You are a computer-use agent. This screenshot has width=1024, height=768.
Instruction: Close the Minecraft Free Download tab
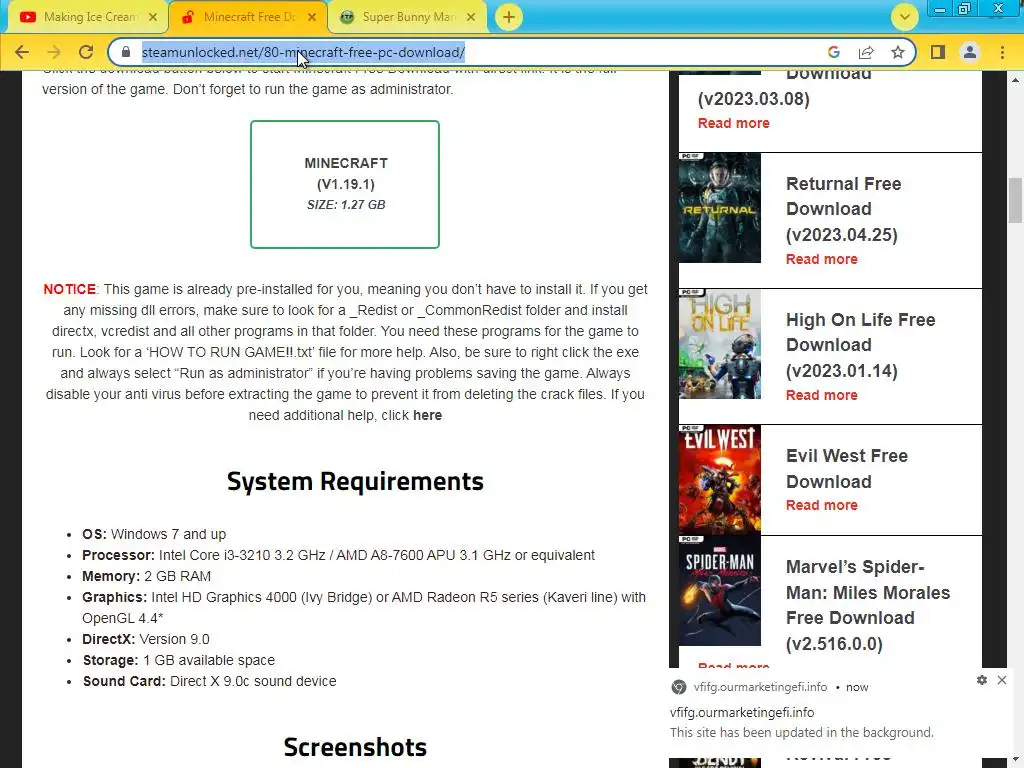click(312, 17)
